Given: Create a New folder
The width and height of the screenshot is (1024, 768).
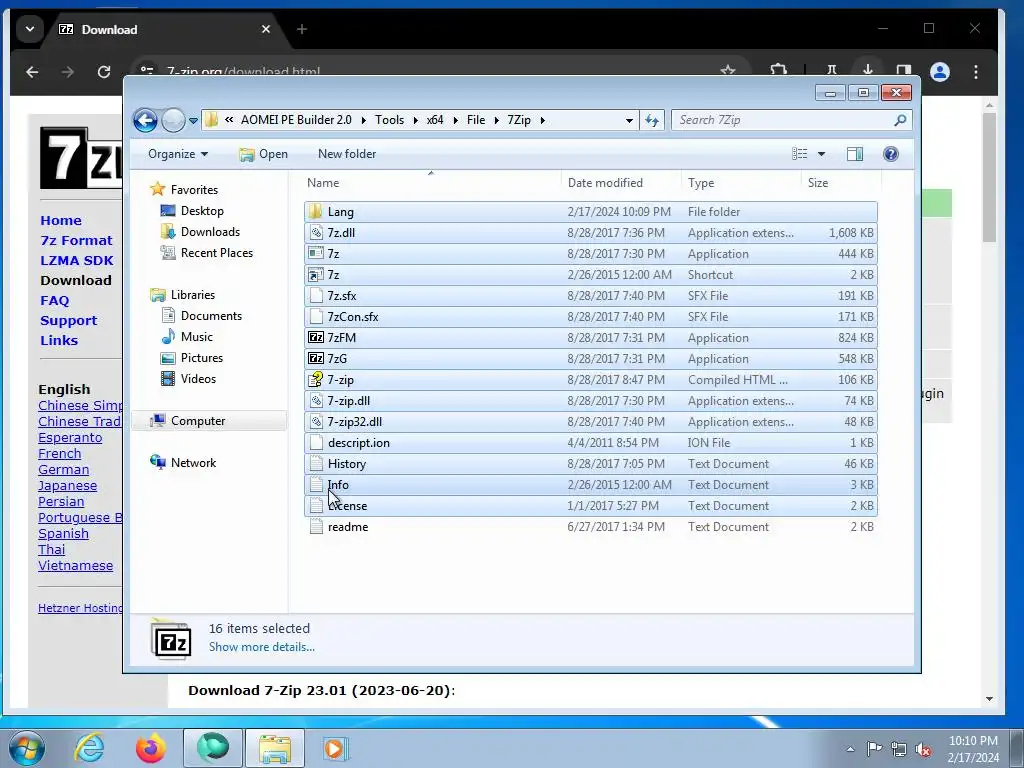Looking at the screenshot, I should coord(347,154).
